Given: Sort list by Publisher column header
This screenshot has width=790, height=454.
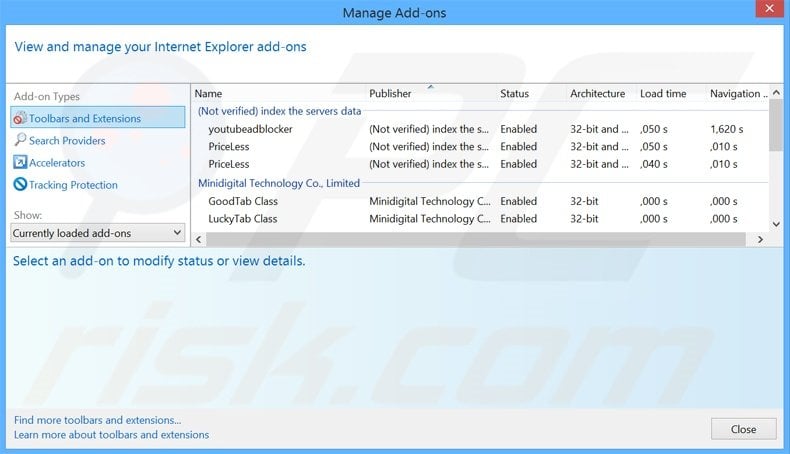Looking at the screenshot, I should click(390, 94).
